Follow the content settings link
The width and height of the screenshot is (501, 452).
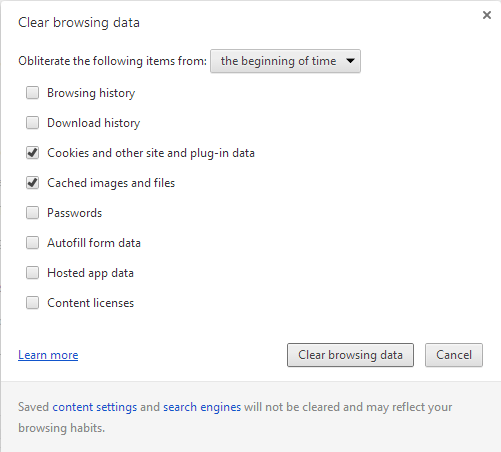95,407
